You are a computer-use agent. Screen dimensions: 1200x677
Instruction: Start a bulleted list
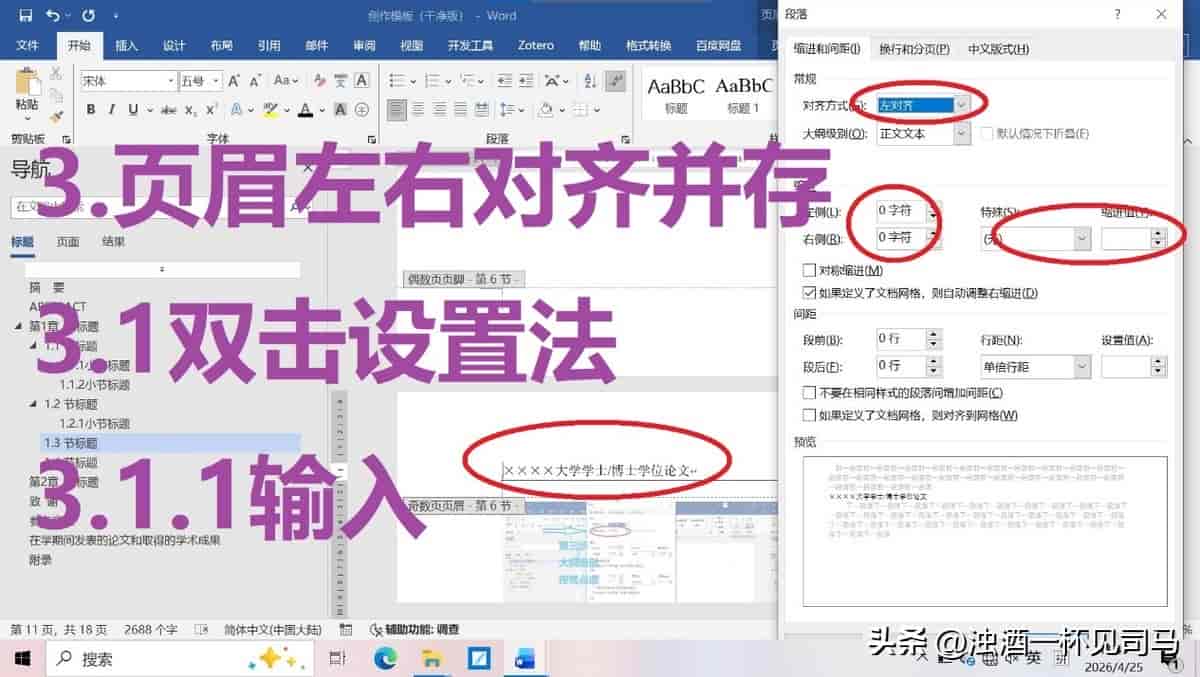point(398,81)
